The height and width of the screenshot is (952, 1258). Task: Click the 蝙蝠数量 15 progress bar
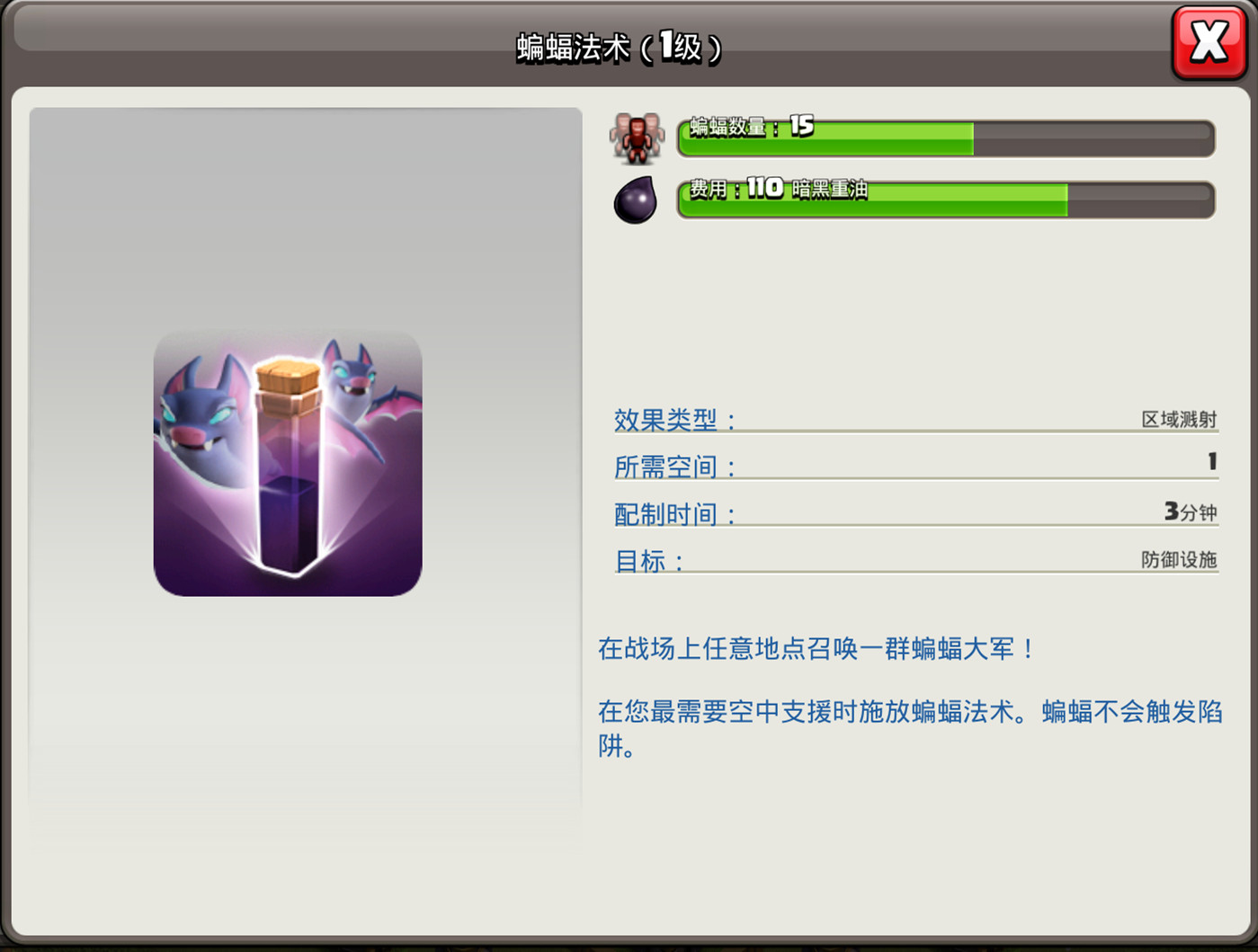pos(946,138)
